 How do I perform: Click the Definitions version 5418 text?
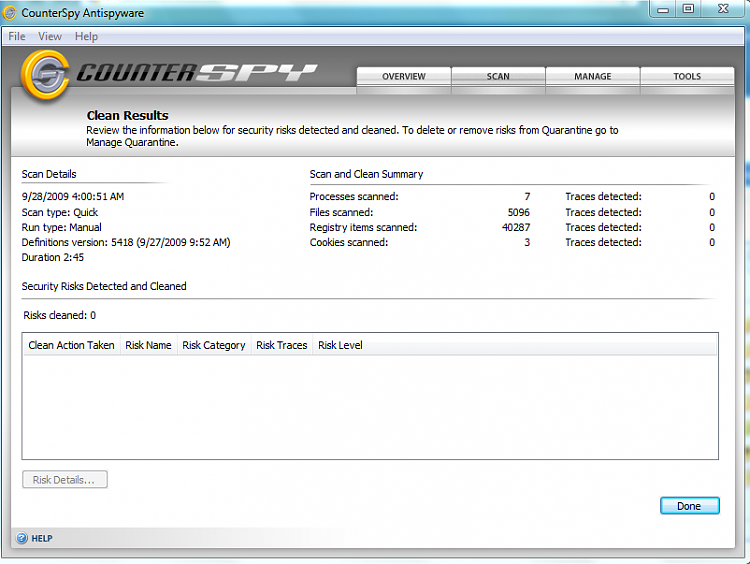tap(126, 243)
